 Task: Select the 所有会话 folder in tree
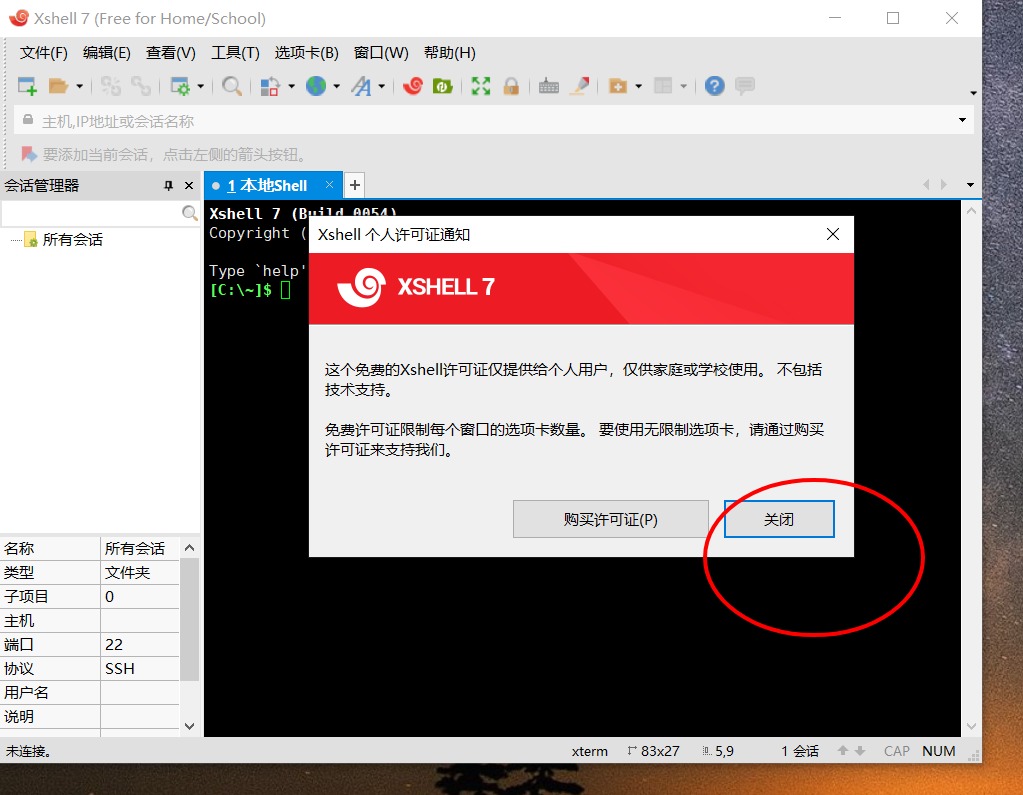[x=72, y=240]
